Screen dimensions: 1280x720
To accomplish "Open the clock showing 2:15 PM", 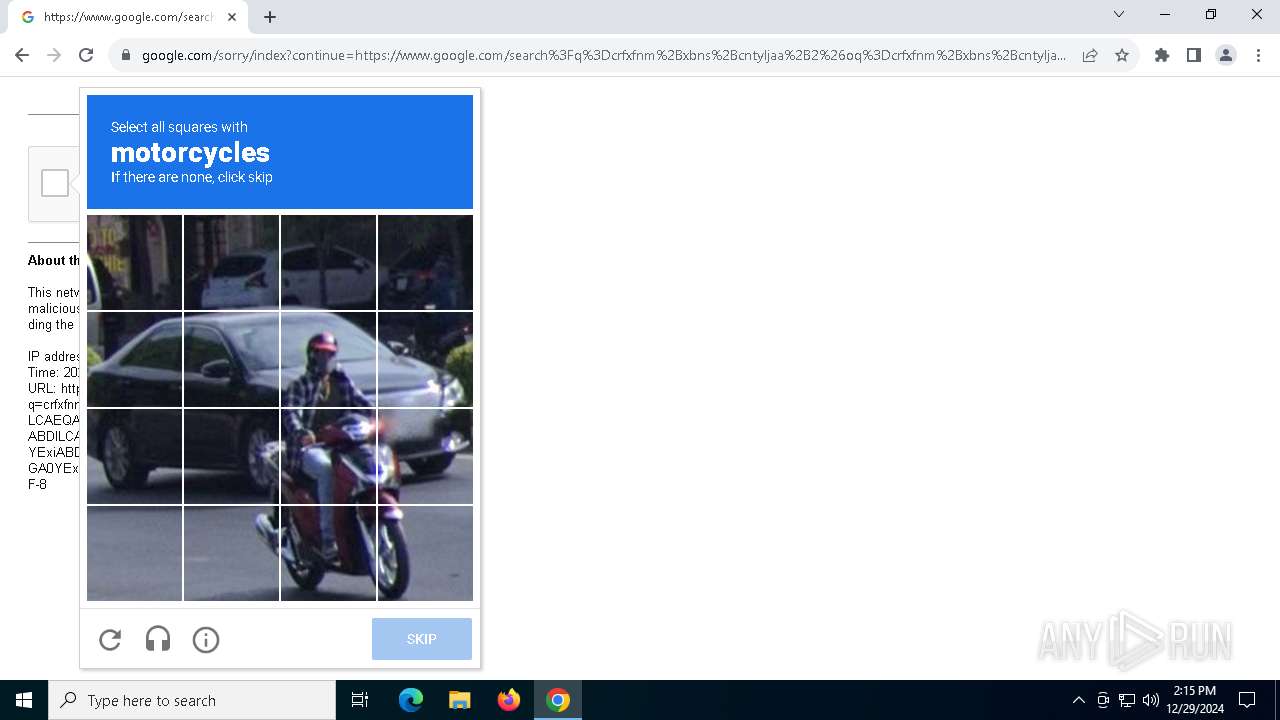I will pyautogui.click(x=1195, y=700).
